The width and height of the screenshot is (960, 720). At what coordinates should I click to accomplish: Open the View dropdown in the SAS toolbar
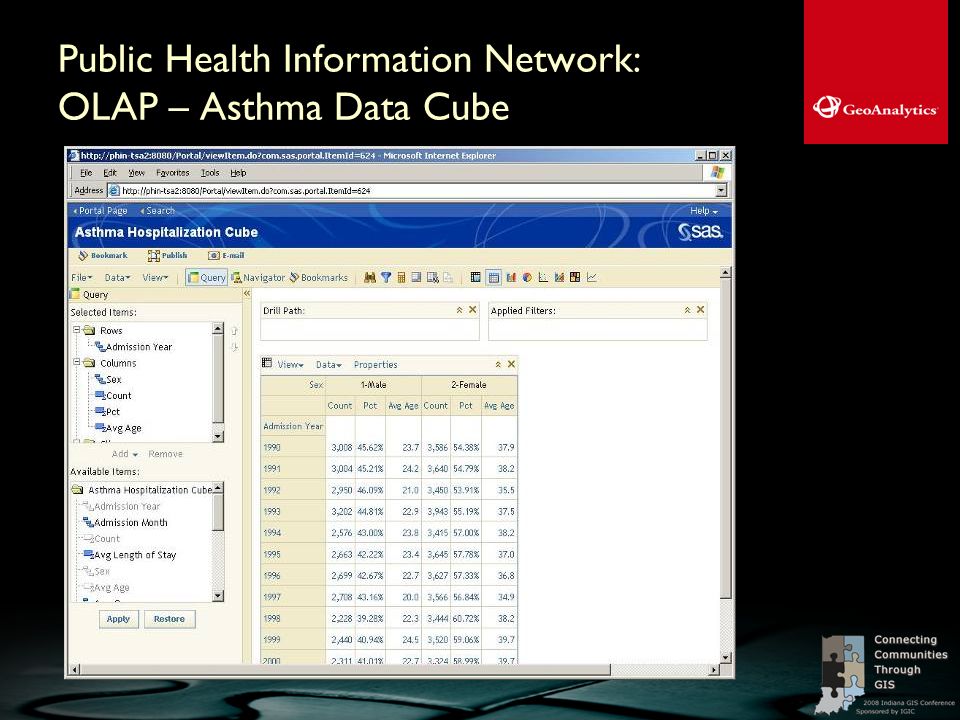[155, 277]
